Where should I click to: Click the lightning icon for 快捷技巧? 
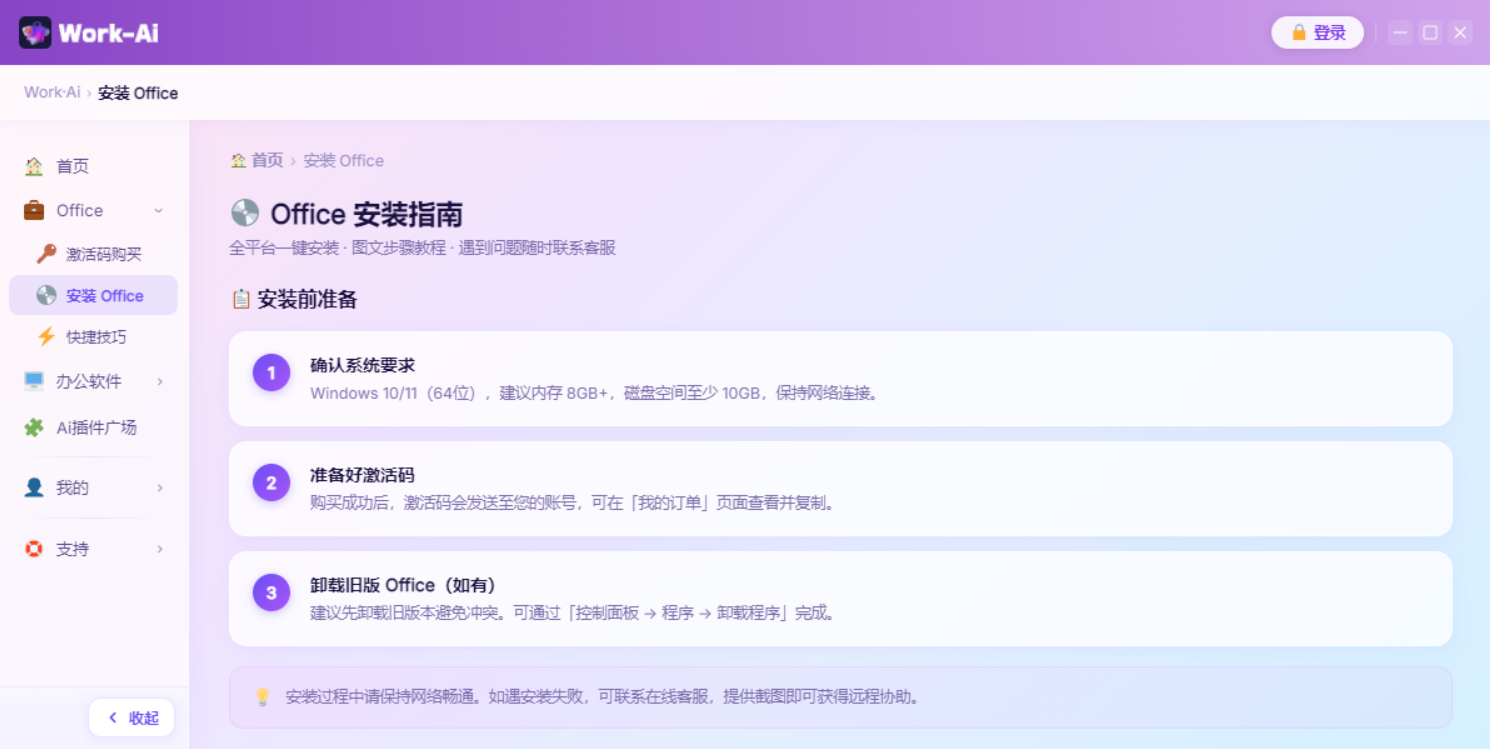tap(46, 337)
